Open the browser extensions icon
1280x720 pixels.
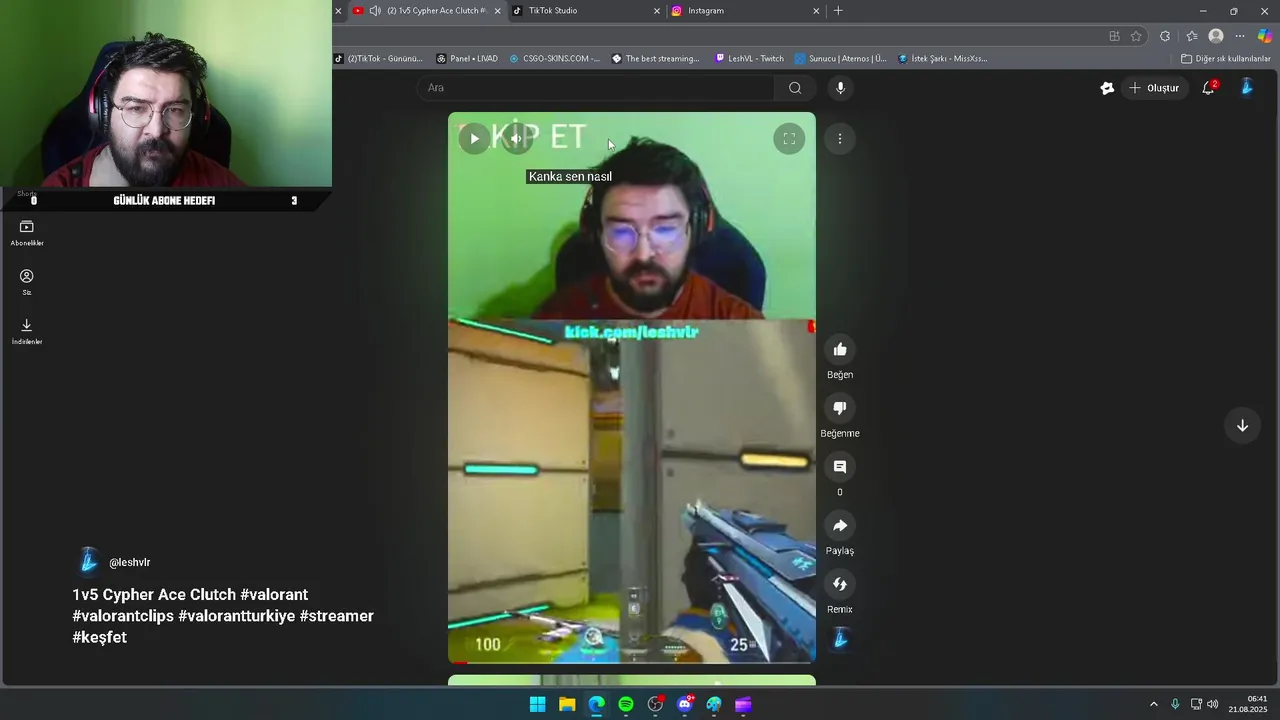pyautogui.click(x=1165, y=36)
